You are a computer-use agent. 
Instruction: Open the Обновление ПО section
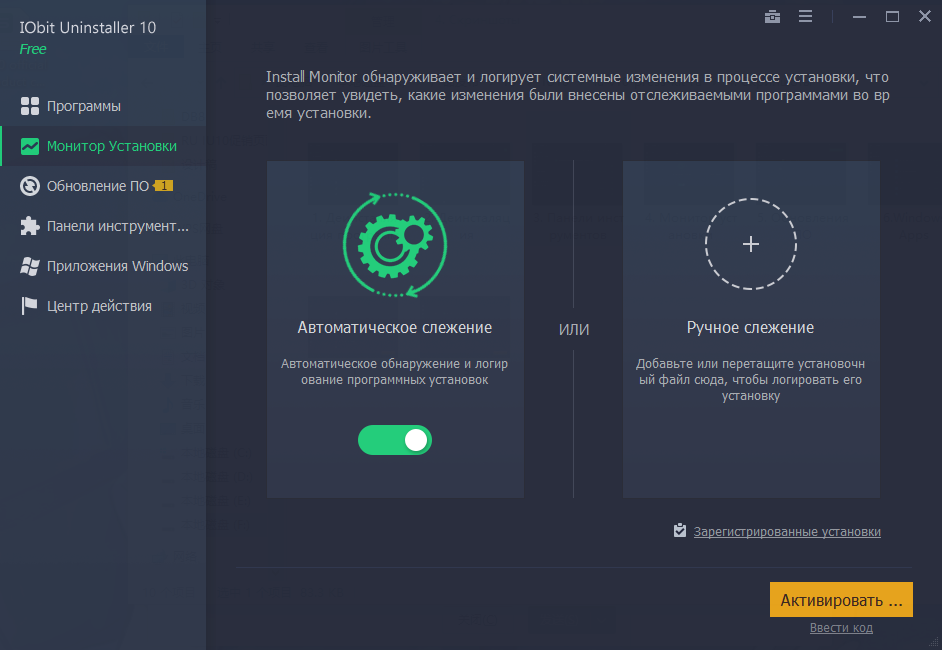pos(103,186)
